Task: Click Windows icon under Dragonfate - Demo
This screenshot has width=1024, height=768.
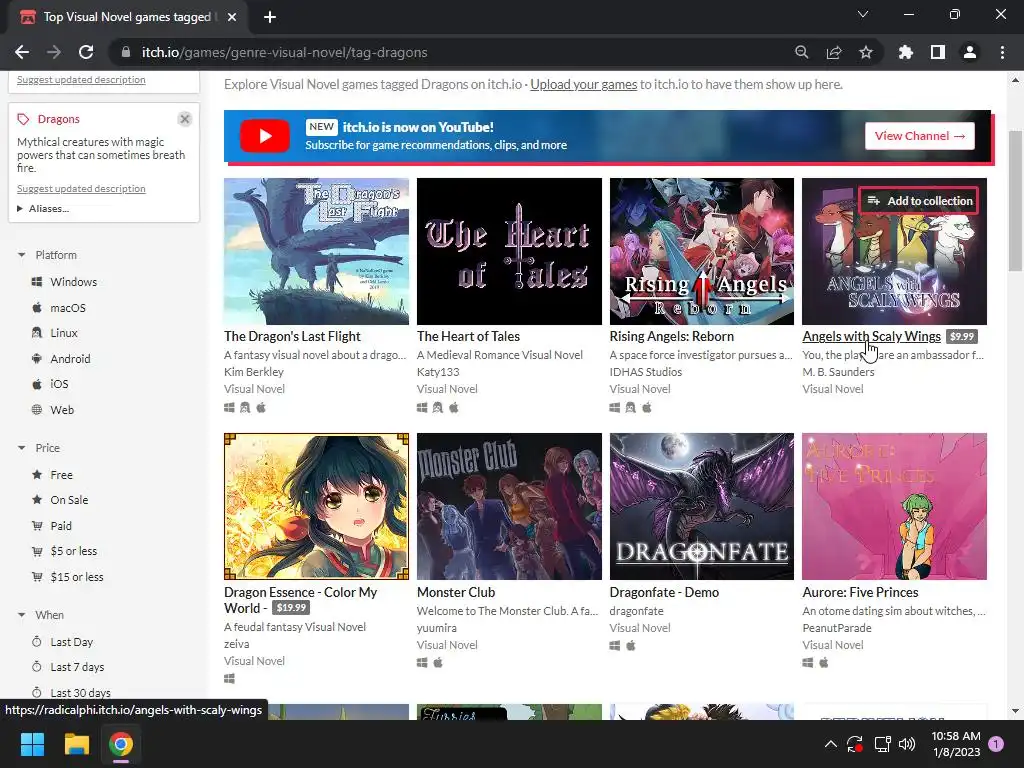Action: tap(615, 645)
